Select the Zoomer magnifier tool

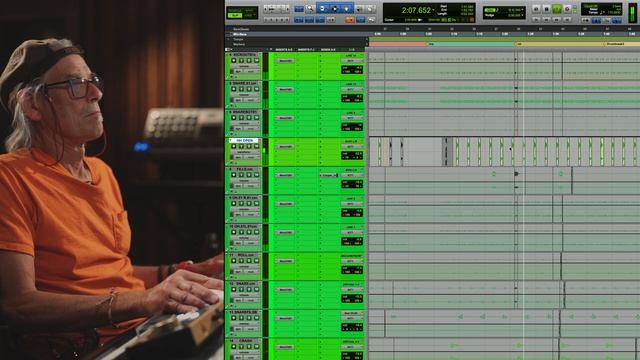coord(310,9)
